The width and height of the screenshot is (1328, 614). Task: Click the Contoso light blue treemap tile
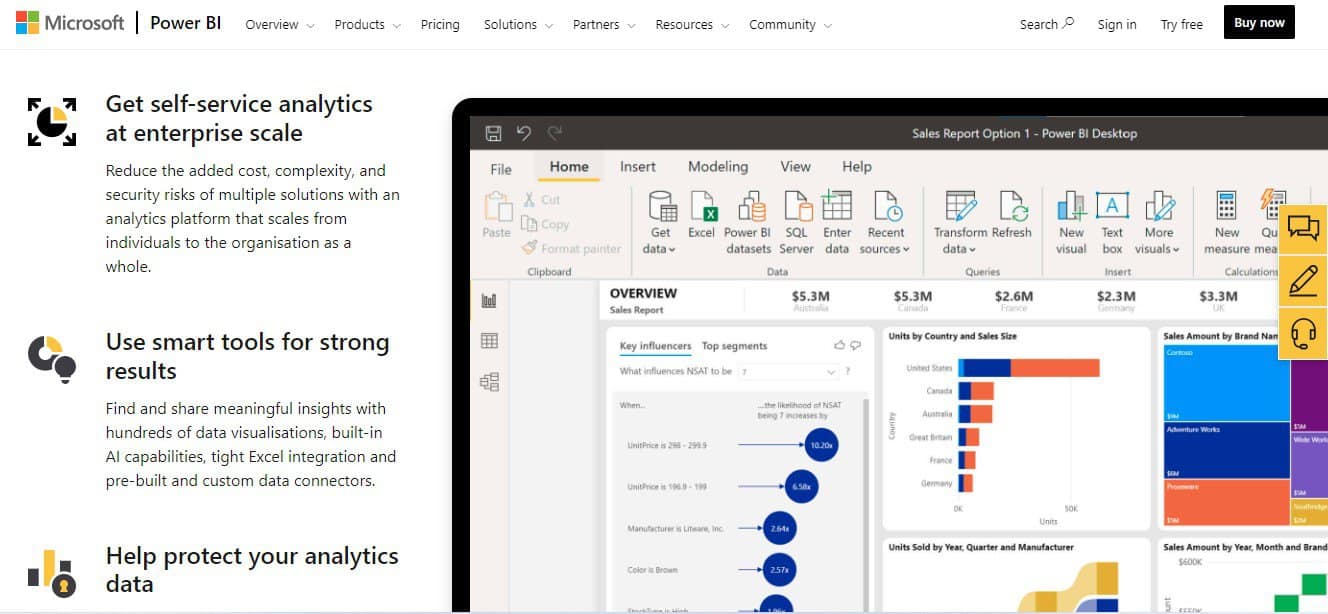[1226, 381]
